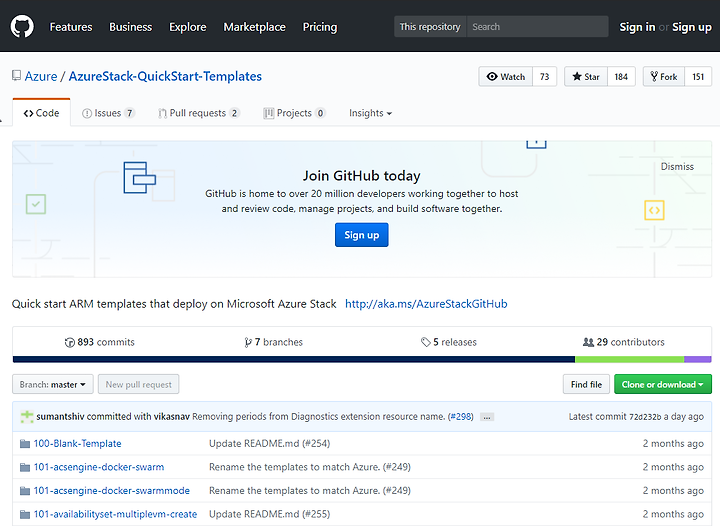
Task: Switch to the Issues tab
Action: [x=108, y=113]
